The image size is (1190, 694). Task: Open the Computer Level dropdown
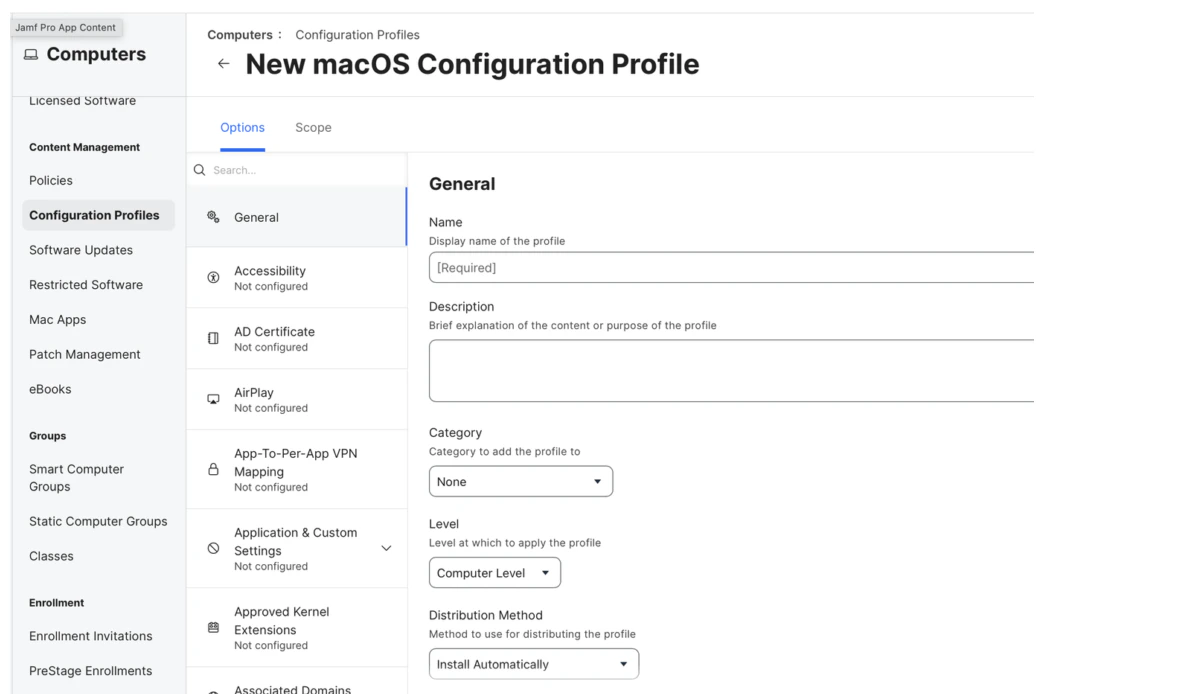point(494,573)
